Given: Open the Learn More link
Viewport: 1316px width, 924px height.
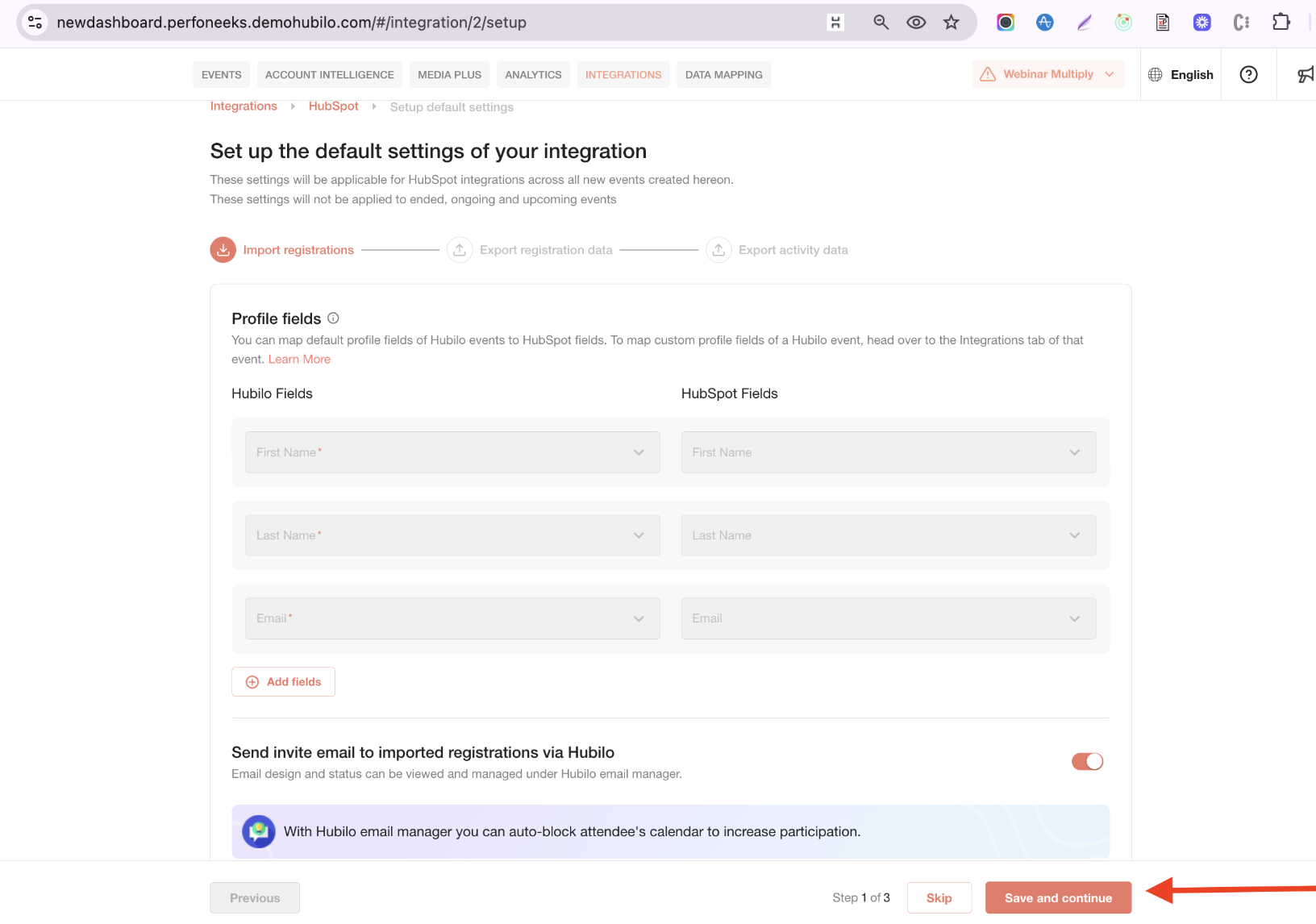Looking at the screenshot, I should coord(299,360).
